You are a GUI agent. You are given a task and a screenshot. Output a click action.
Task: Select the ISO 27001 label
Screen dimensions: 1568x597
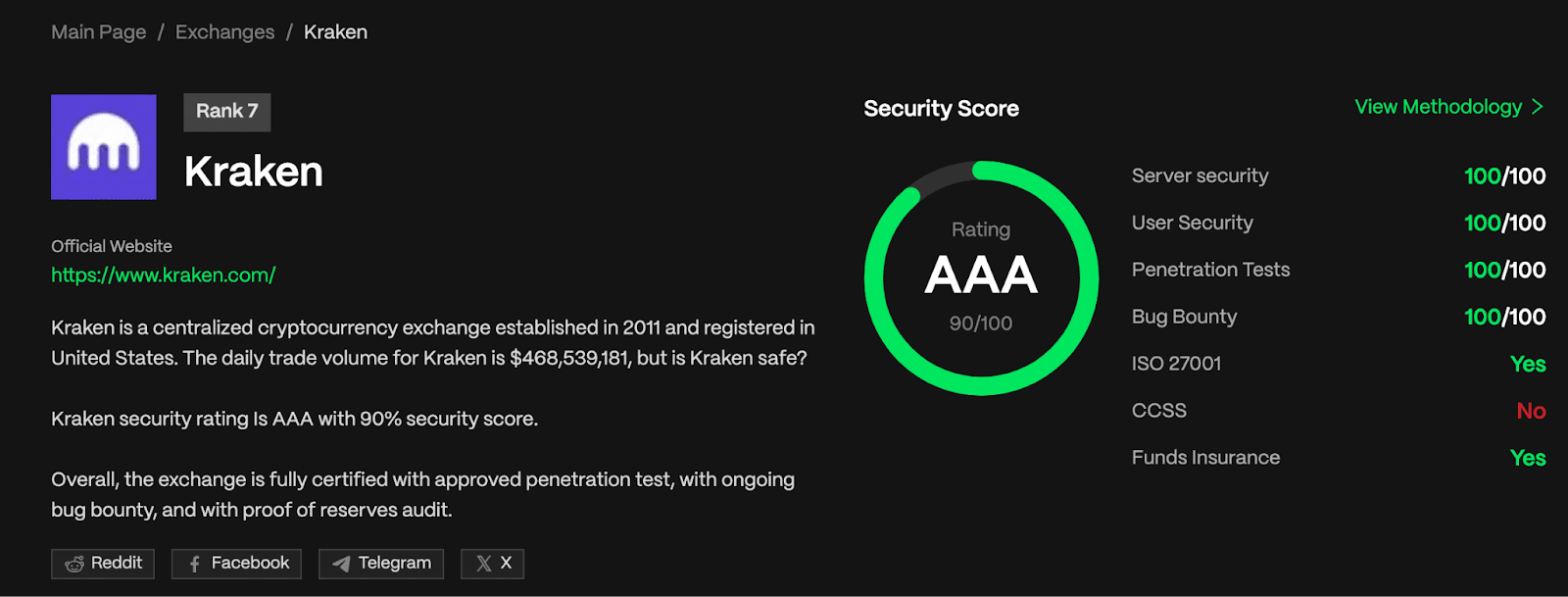click(x=1176, y=364)
